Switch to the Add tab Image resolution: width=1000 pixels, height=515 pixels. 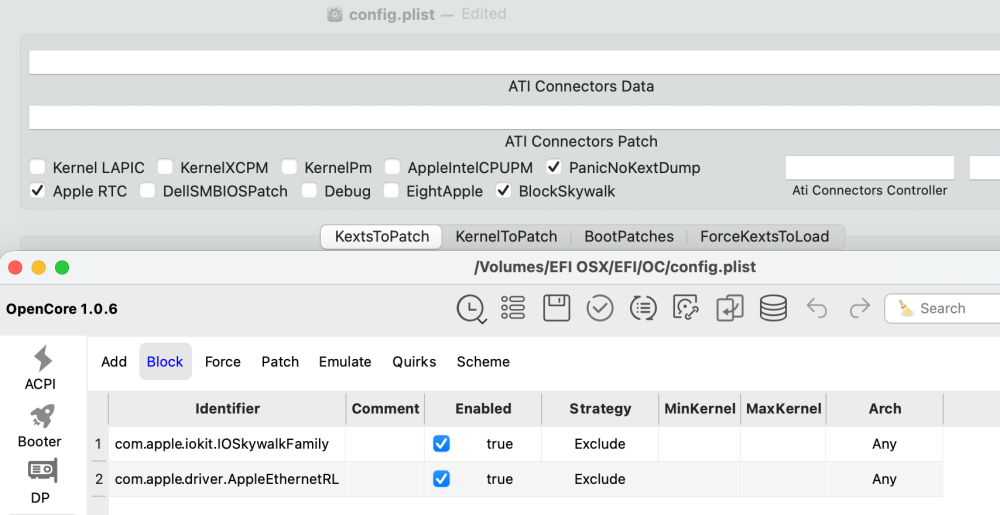114,361
